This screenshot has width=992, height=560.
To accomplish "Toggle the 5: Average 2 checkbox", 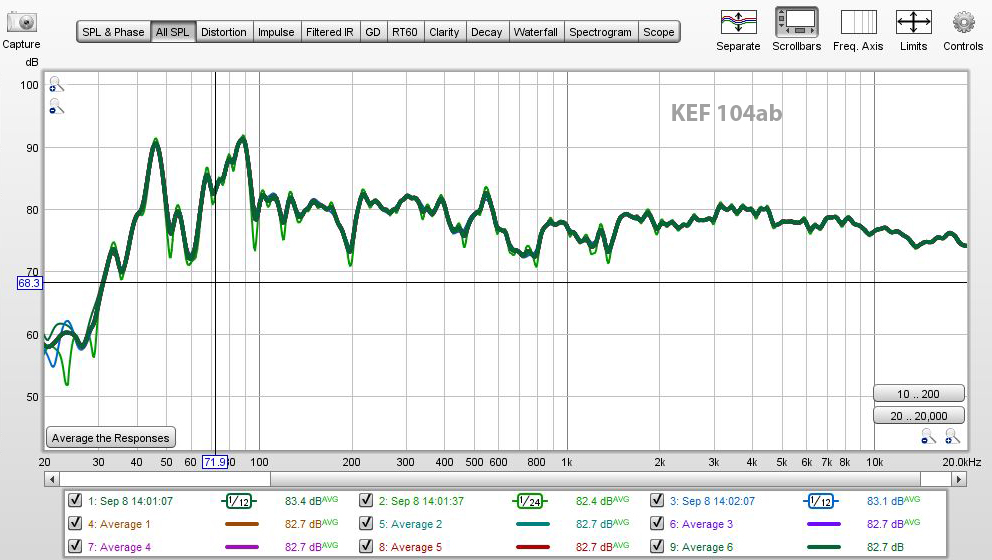I will pos(366,523).
